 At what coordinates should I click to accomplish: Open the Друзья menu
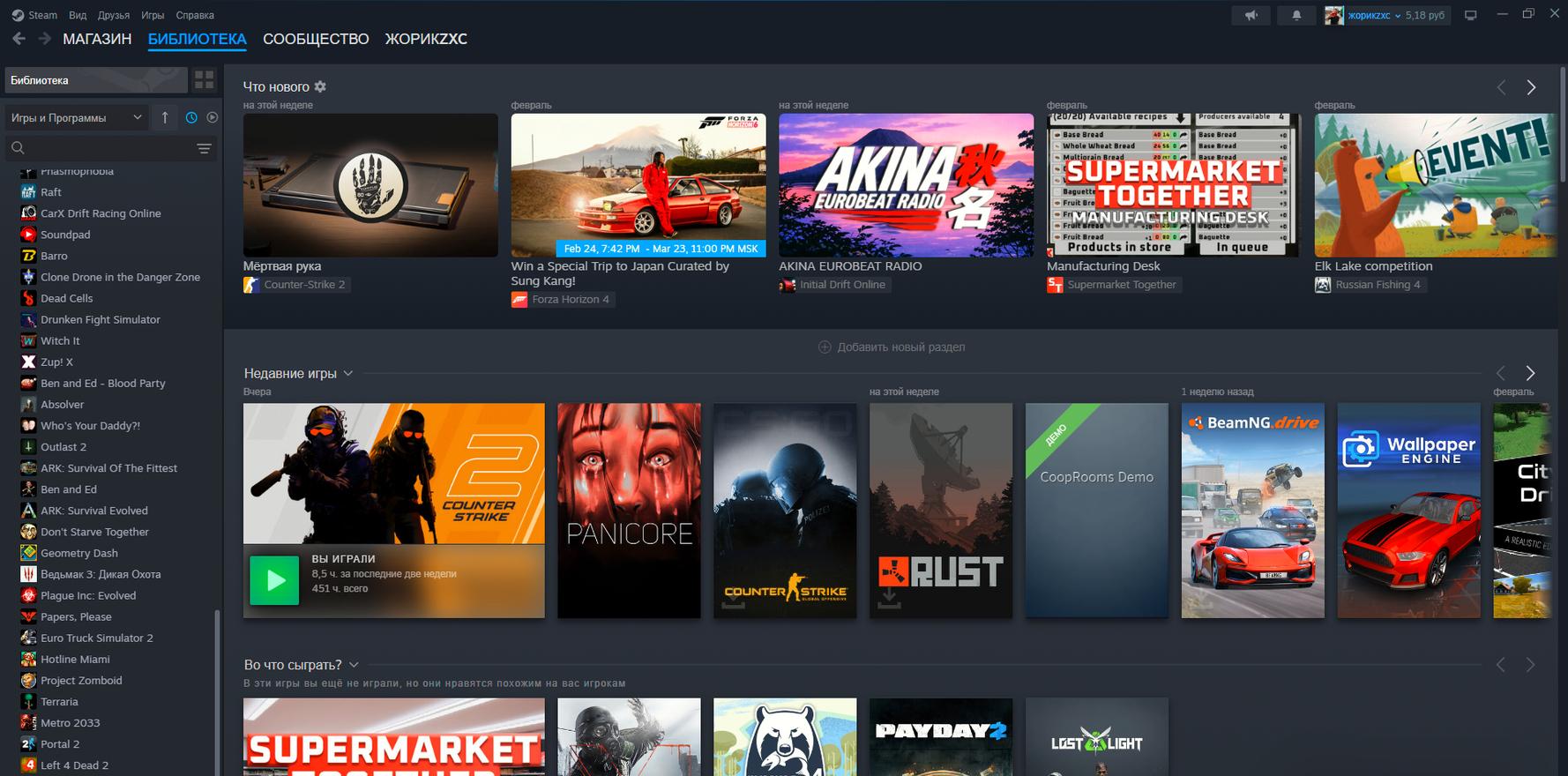click(x=113, y=15)
